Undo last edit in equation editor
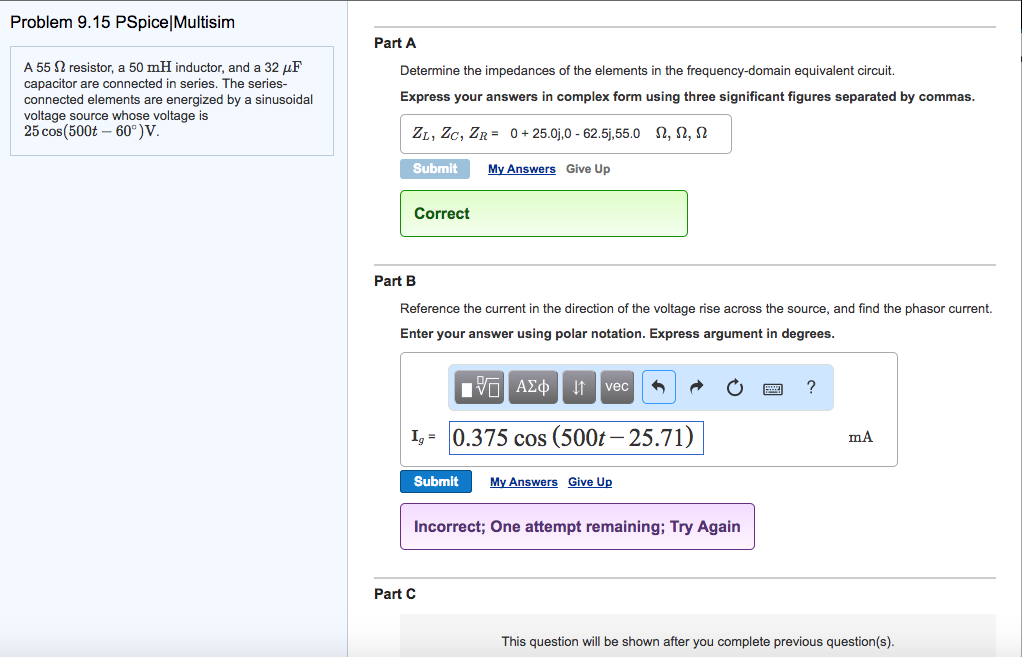Screen dimensions: 1022x657 [x=659, y=387]
